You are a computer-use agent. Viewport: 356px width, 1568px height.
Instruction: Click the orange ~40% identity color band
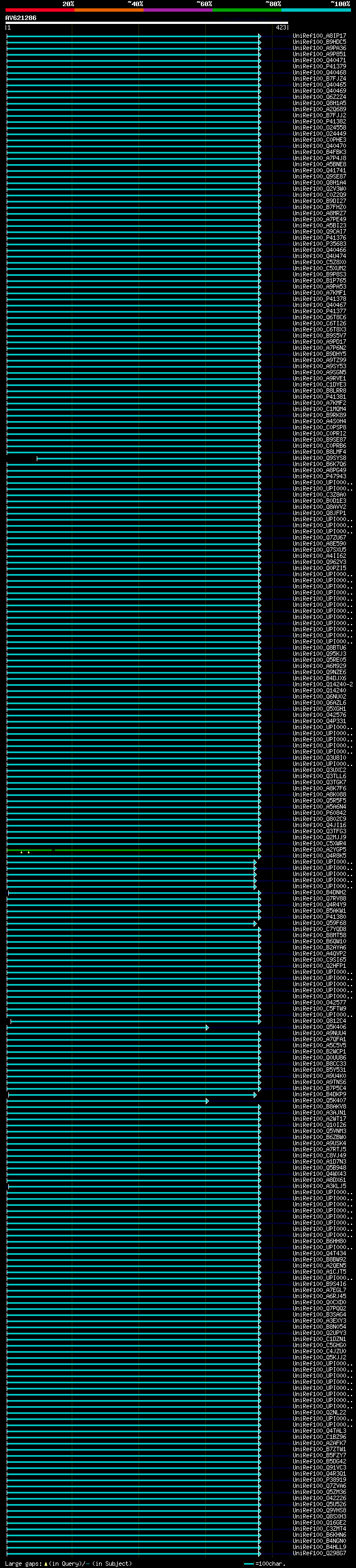[x=109, y=10]
